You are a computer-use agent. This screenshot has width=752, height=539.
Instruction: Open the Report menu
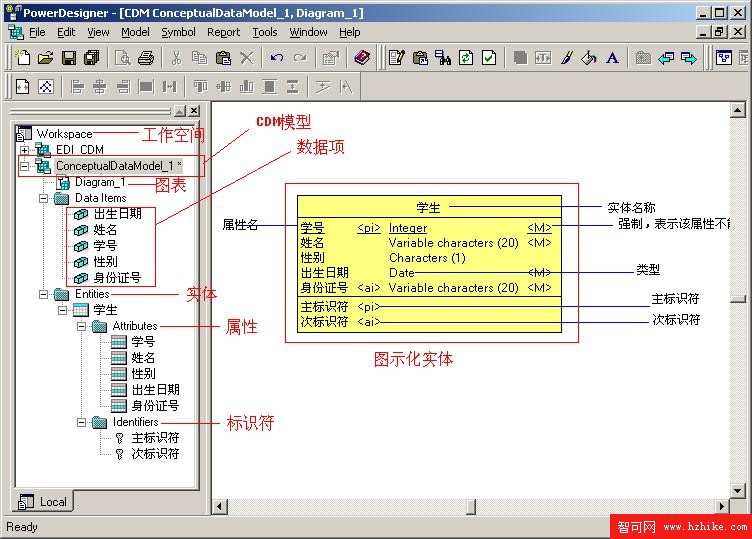click(x=223, y=32)
